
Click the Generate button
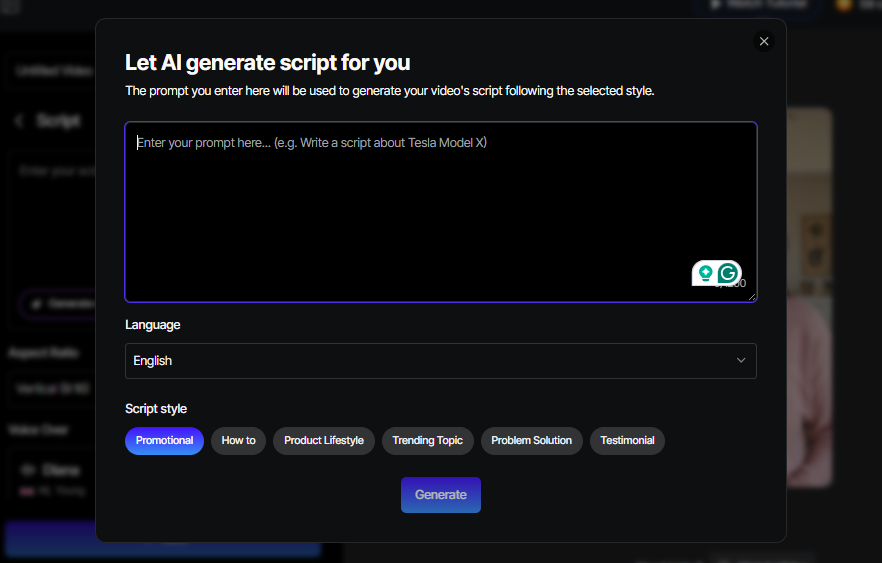tap(440, 495)
